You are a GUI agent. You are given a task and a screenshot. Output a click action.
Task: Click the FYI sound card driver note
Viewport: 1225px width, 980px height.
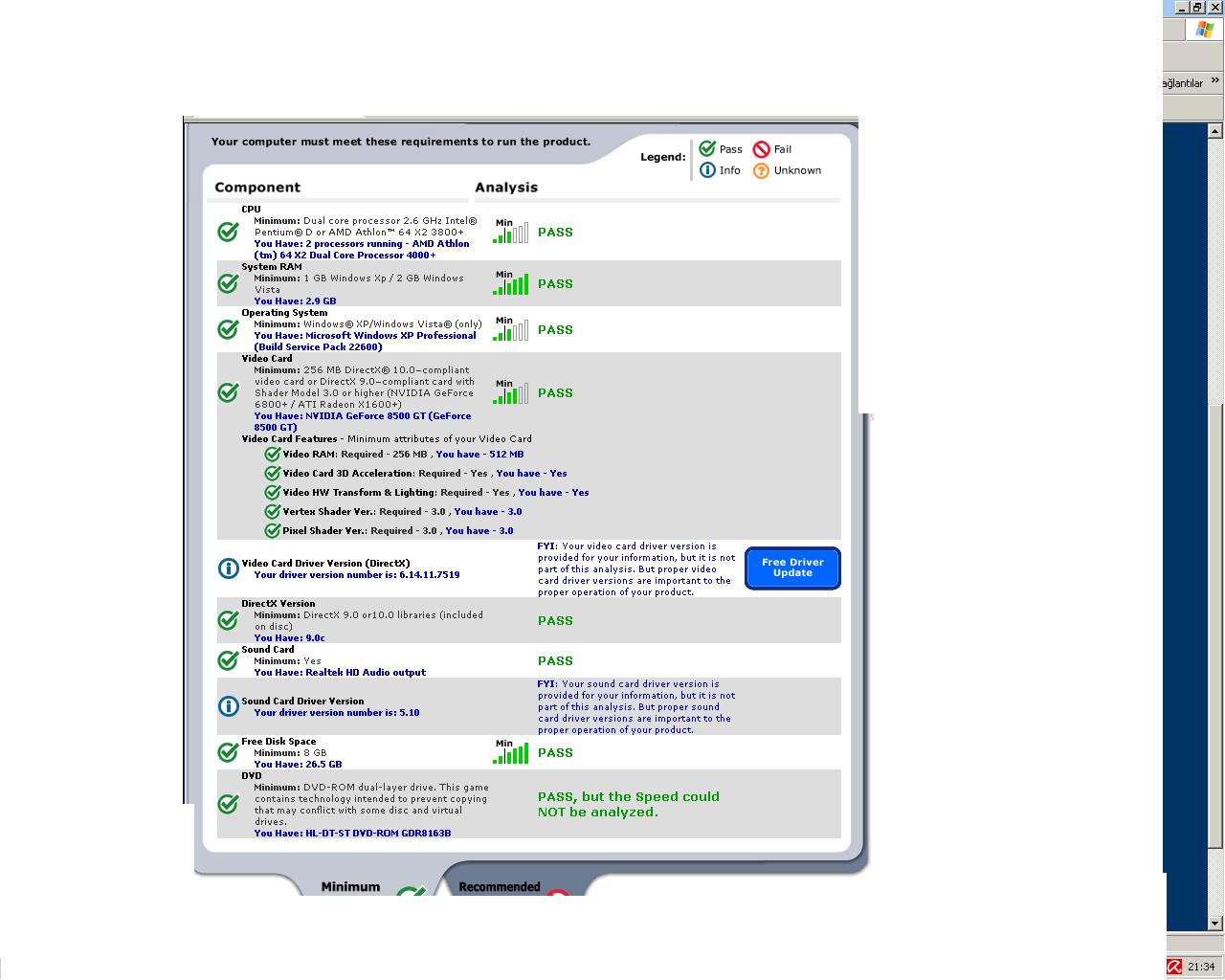pos(636,706)
